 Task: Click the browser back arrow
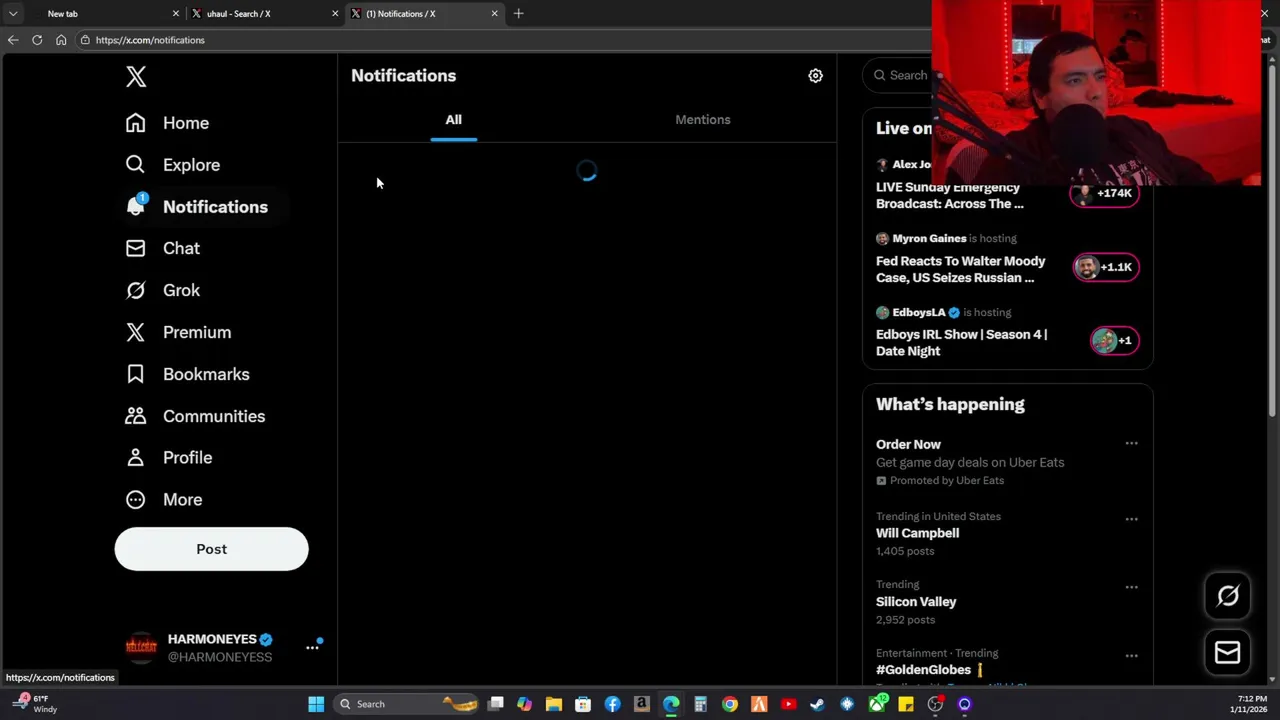pos(13,40)
